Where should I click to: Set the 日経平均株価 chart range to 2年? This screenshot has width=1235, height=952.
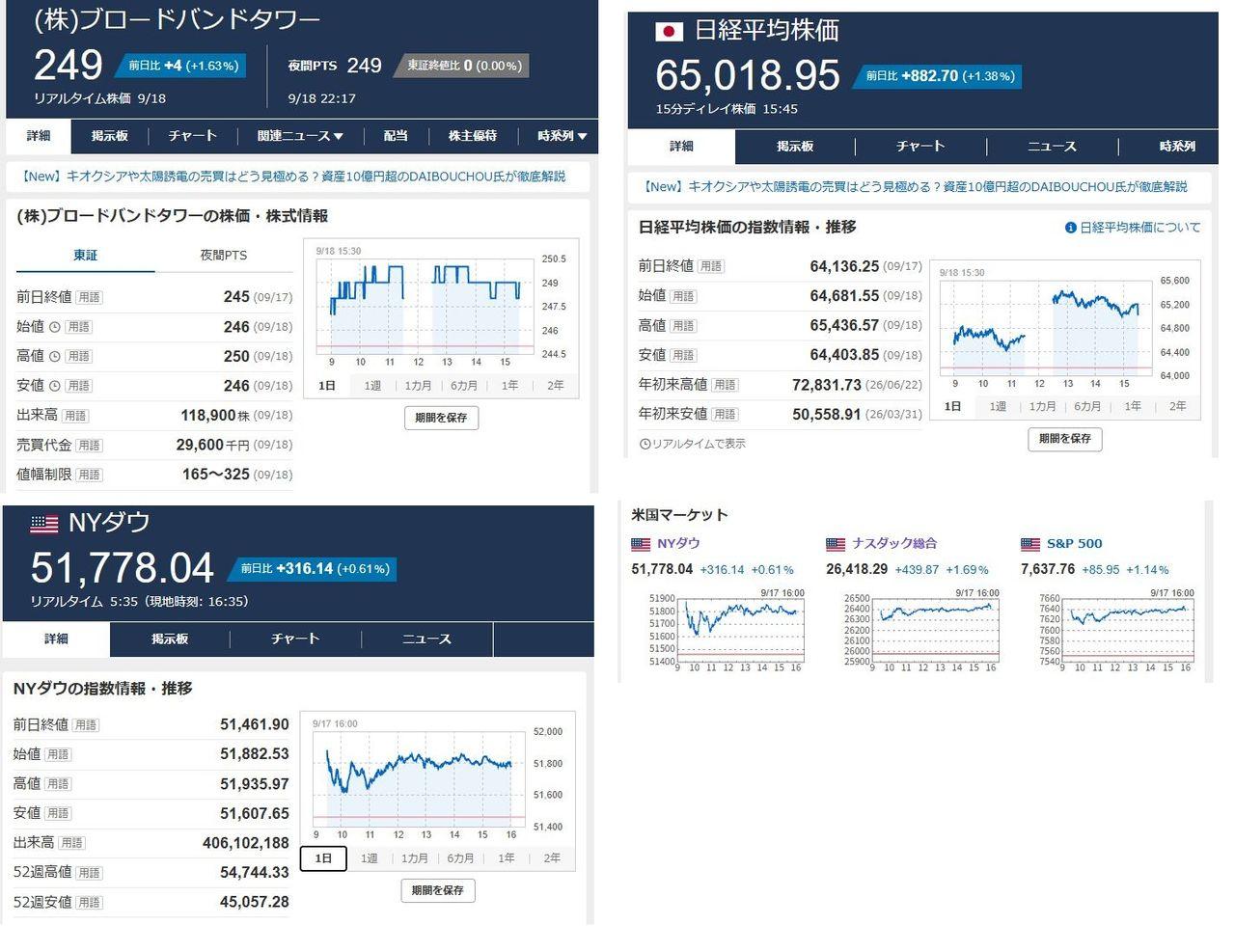pyautogui.click(x=1178, y=407)
